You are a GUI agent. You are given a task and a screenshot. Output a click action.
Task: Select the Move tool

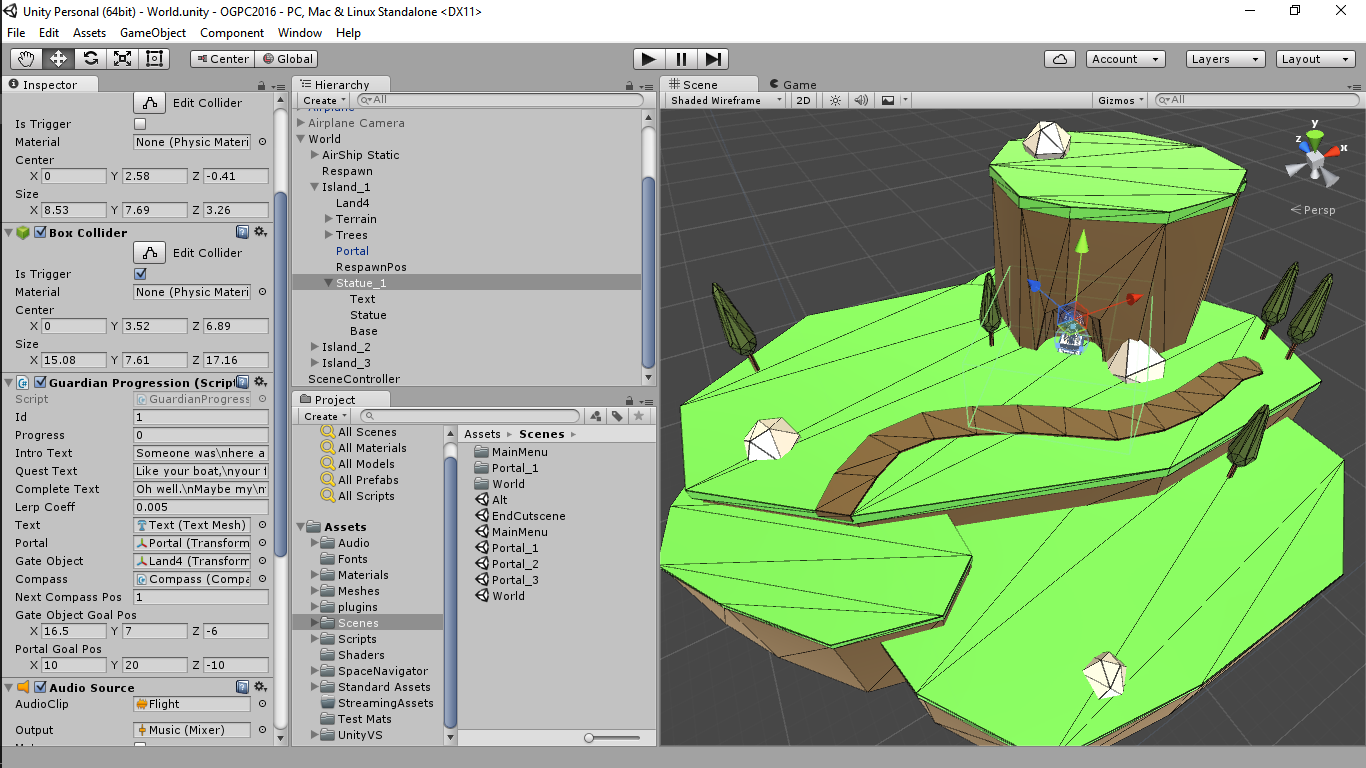tap(57, 58)
